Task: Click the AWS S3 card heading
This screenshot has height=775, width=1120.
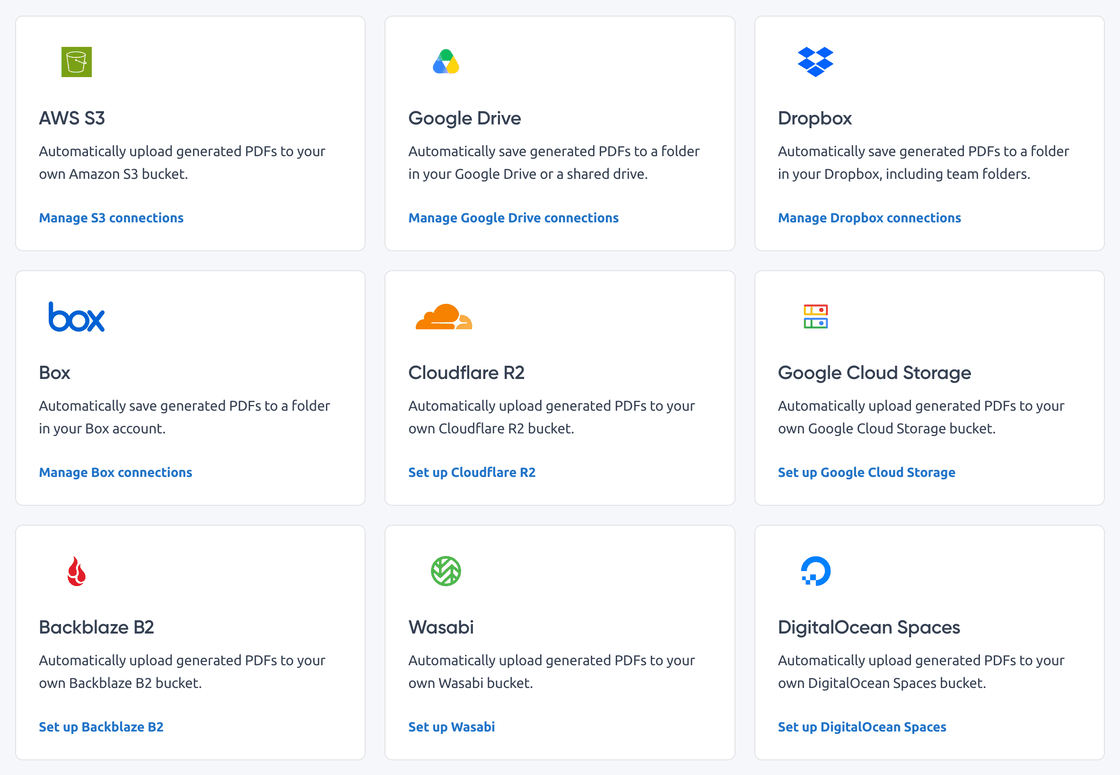Action: click(x=71, y=118)
